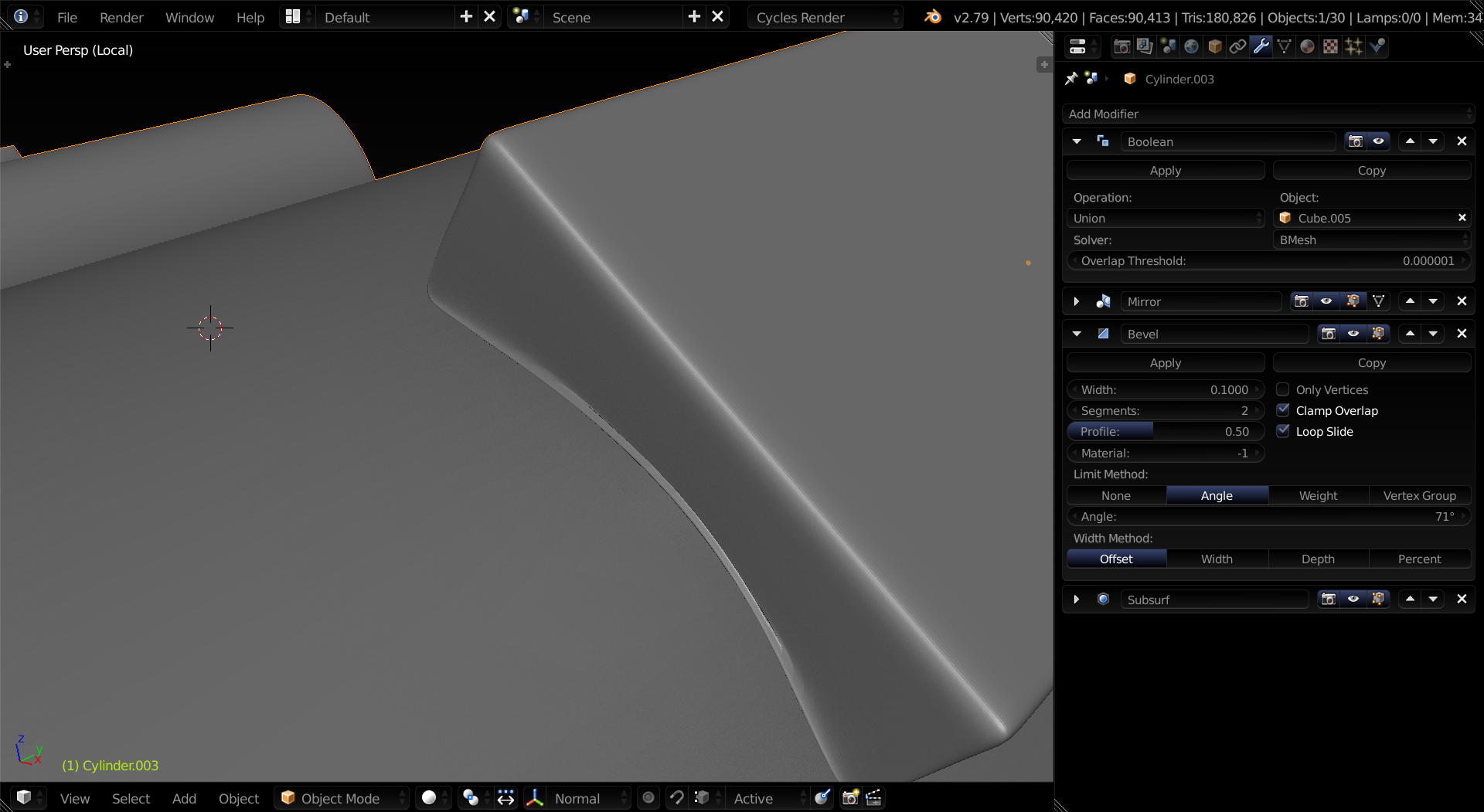The width and height of the screenshot is (1484, 812).
Task: Open the Render menu
Action: click(121, 17)
